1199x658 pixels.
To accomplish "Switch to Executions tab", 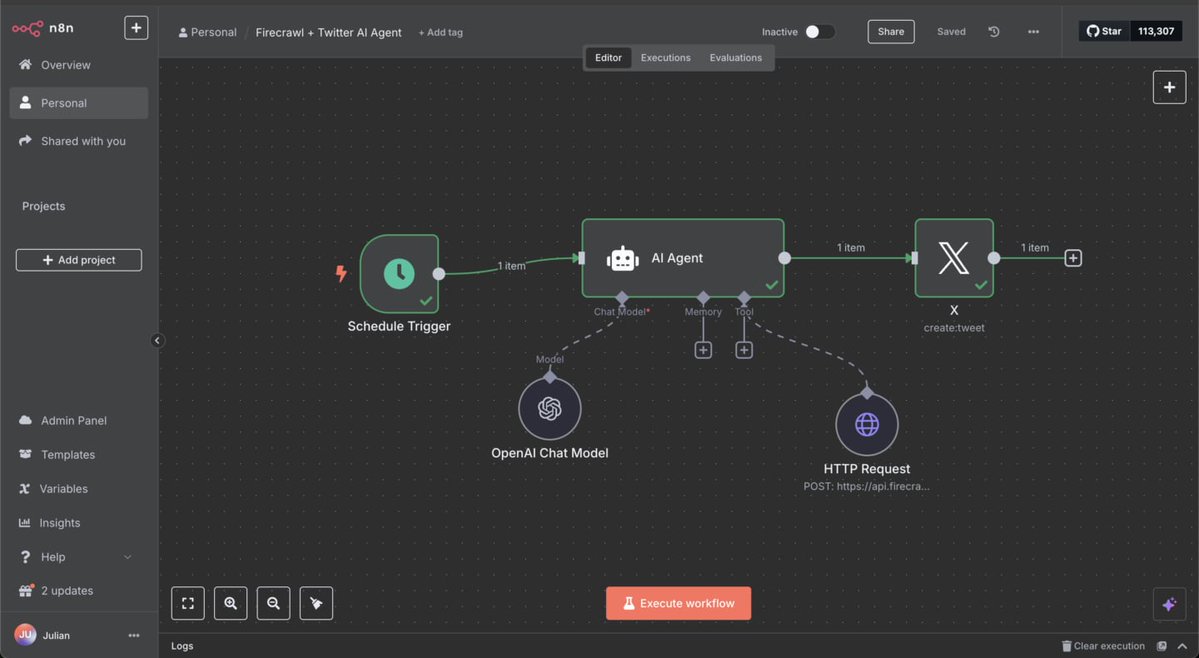I will (665, 57).
